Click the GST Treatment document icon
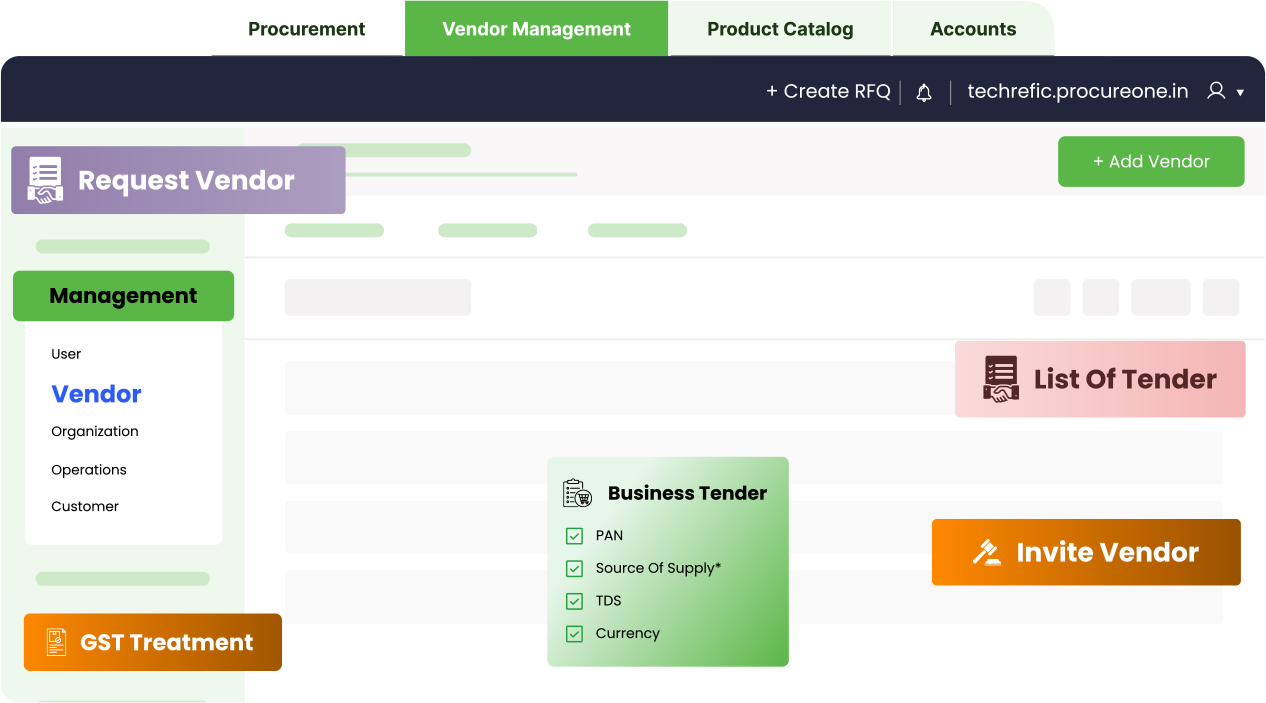This screenshot has width=1266, height=703. click(57, 642)
